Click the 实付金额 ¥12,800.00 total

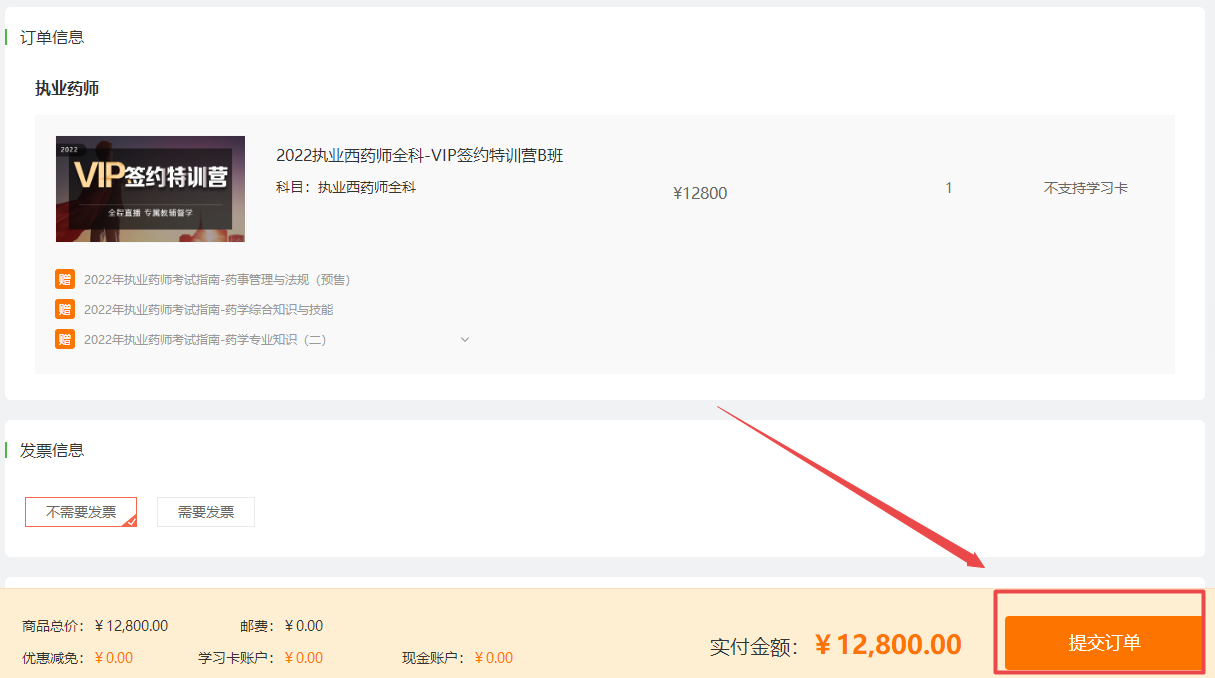point(888,645)
